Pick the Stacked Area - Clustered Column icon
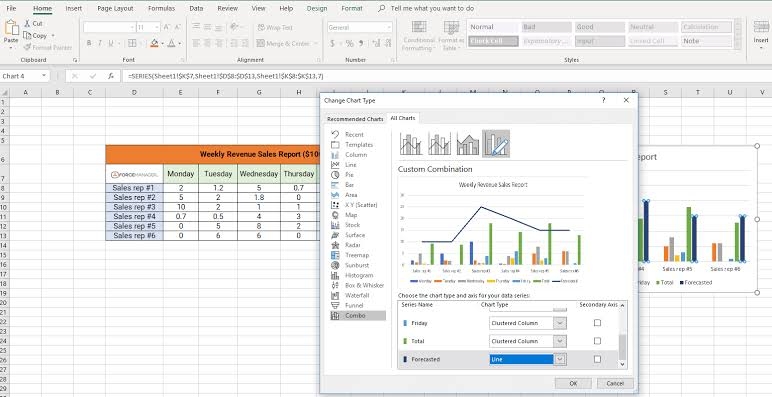This screenshot has height=397, width=772. click(x=468, y=144)
